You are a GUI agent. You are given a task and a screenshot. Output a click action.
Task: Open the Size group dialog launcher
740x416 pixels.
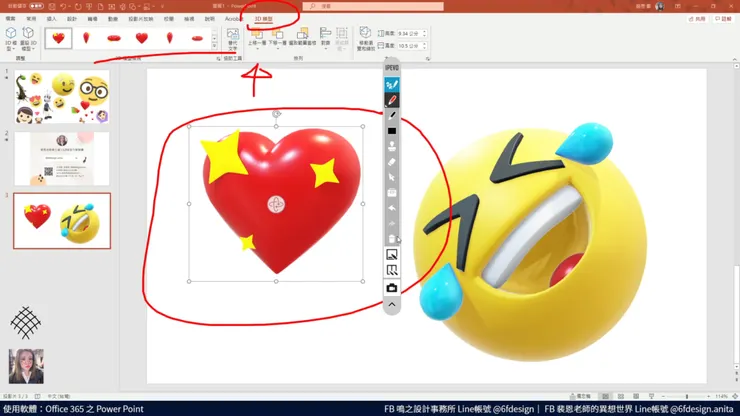click(x=428, y=59)
